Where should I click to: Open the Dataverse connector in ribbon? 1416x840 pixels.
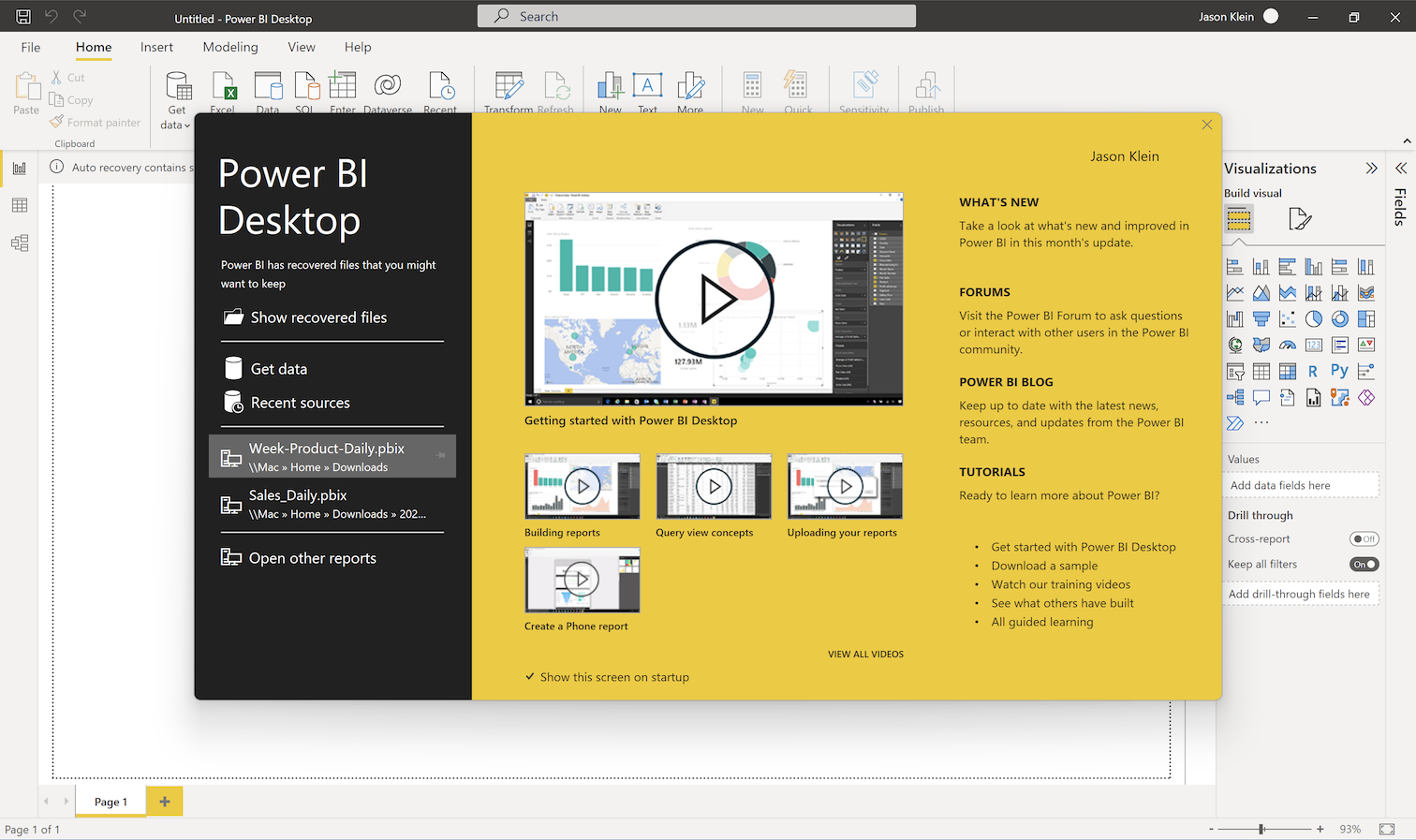click(x=388, y=92)
